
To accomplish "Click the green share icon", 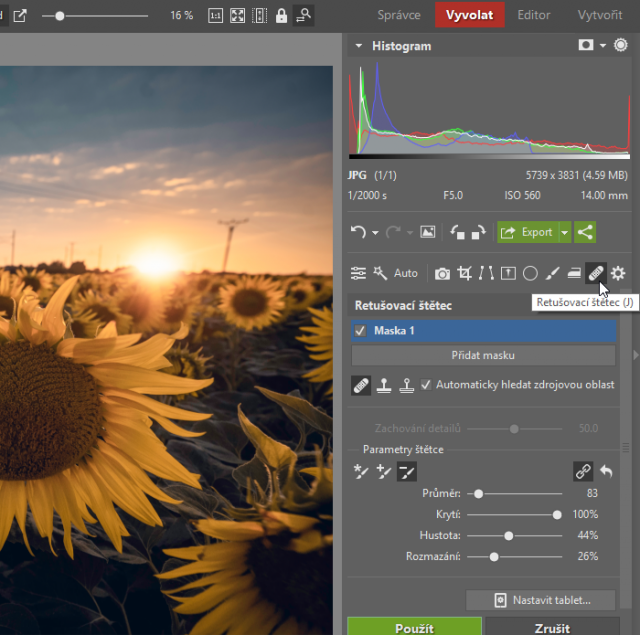I will click(585, 232).
